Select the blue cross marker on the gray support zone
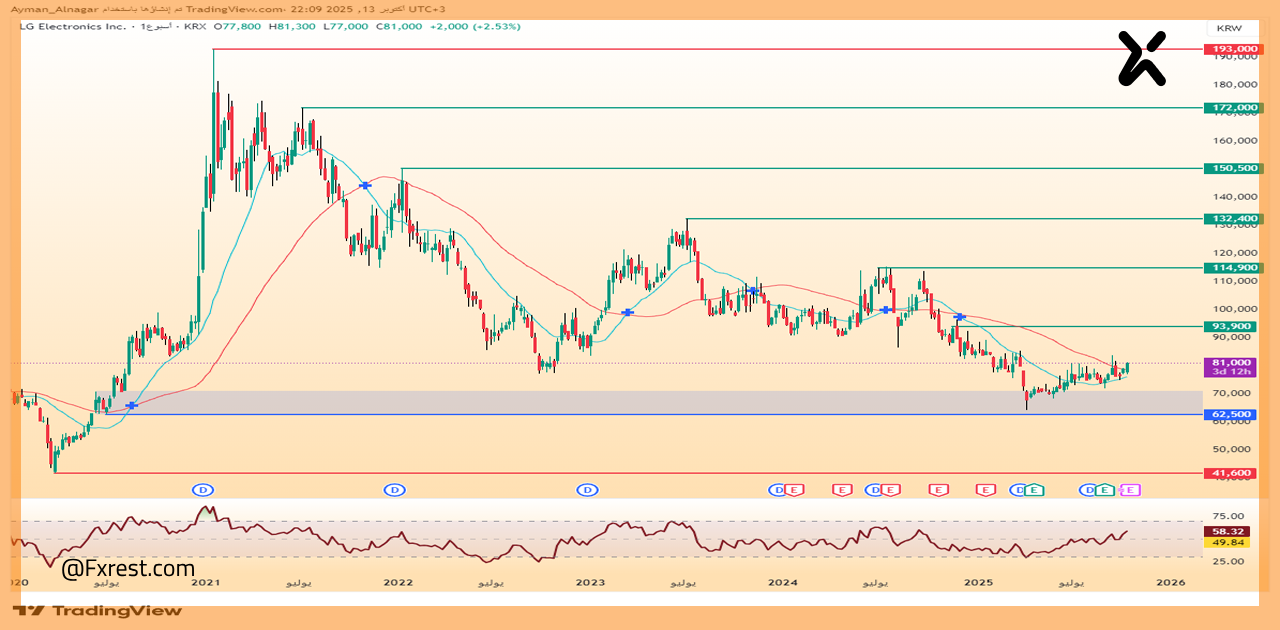The height and width of the screenshot is (630, 1280). click(131, 405)
